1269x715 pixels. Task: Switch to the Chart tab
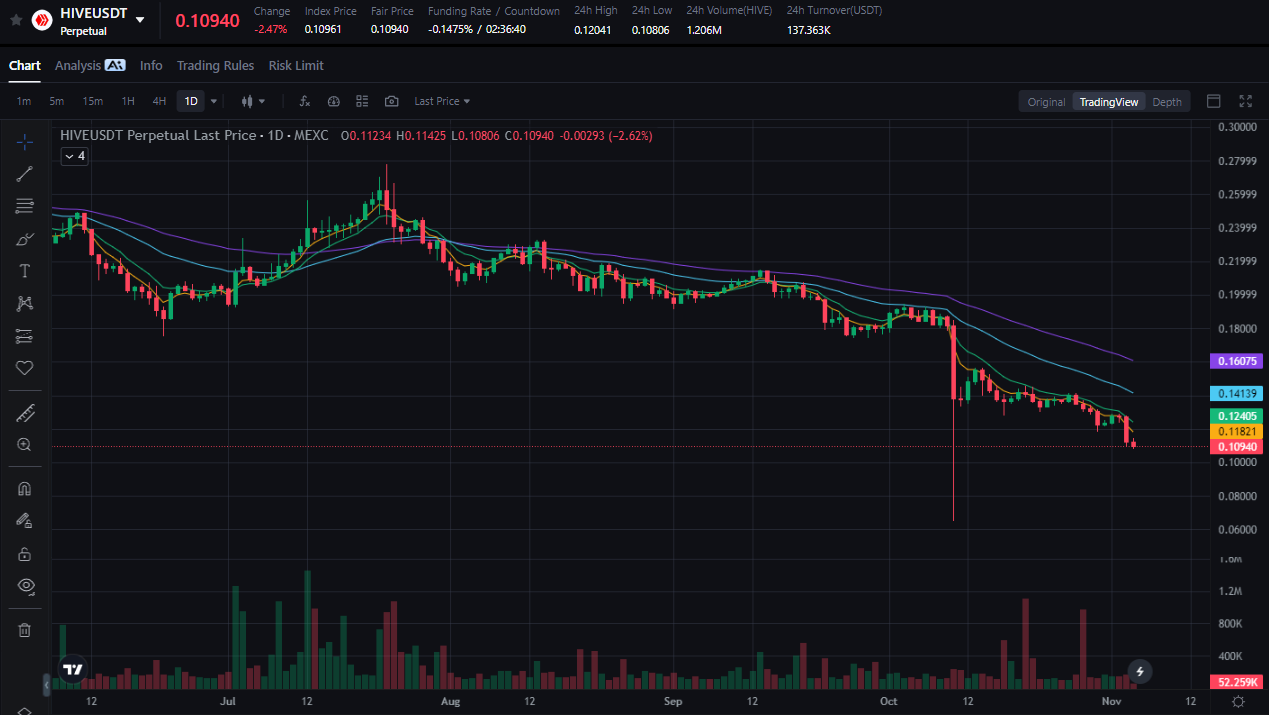click(x=25, y=65)
